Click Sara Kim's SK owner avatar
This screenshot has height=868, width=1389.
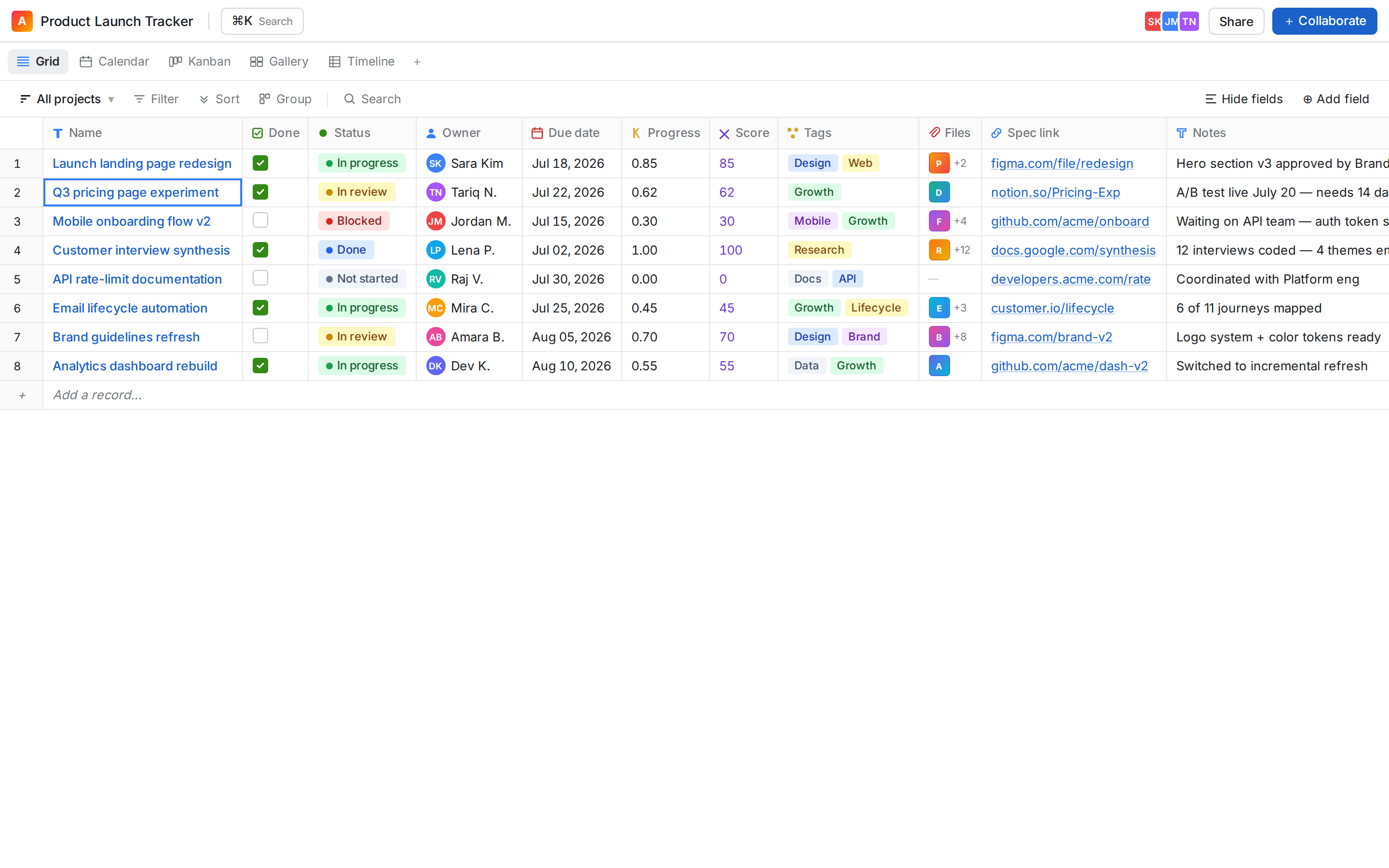pos(436,163)
